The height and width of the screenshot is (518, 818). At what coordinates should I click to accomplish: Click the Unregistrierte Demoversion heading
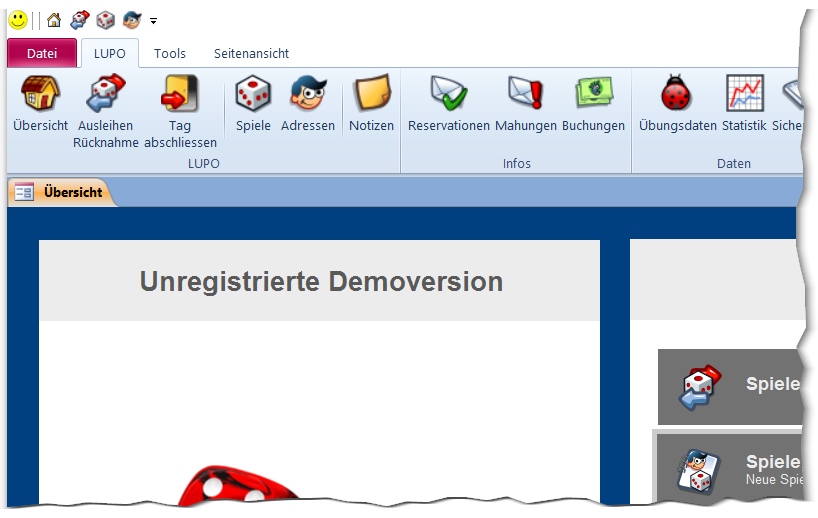[x=321, y=282]
